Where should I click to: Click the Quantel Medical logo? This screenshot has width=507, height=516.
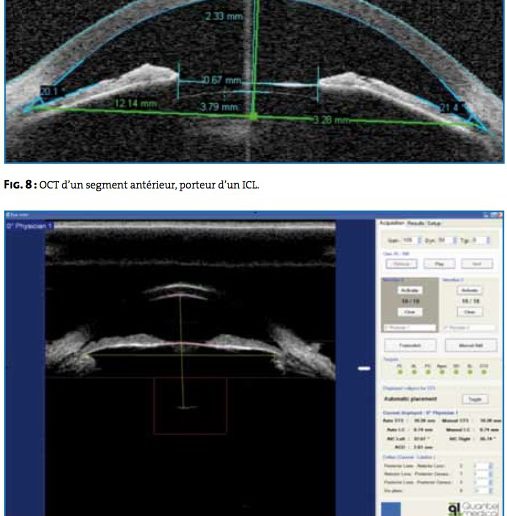pyautogui.click(x=474, y=509)
